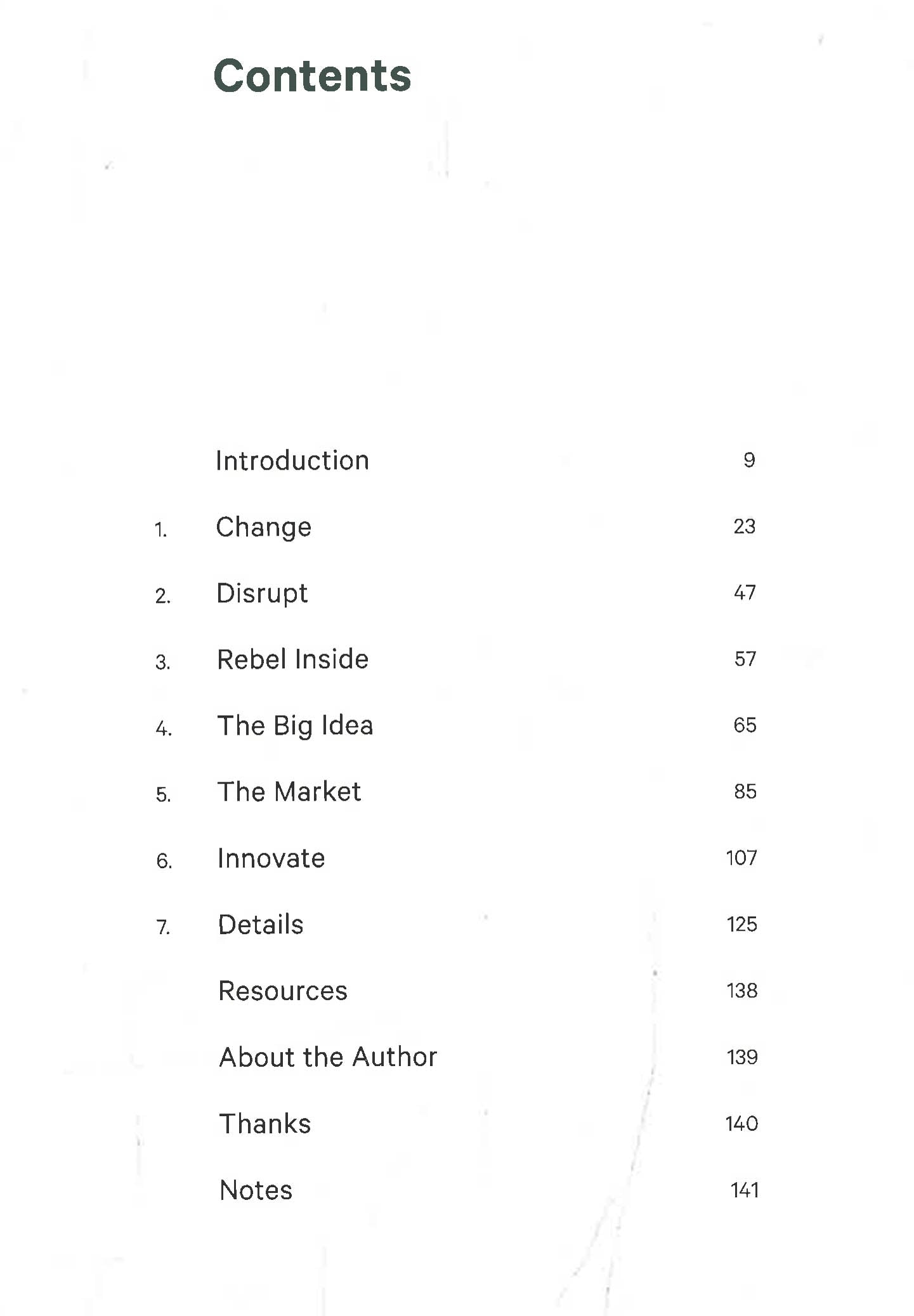
Task: Select chapter number 7 before Details
Action: click(x=163, y=928)
